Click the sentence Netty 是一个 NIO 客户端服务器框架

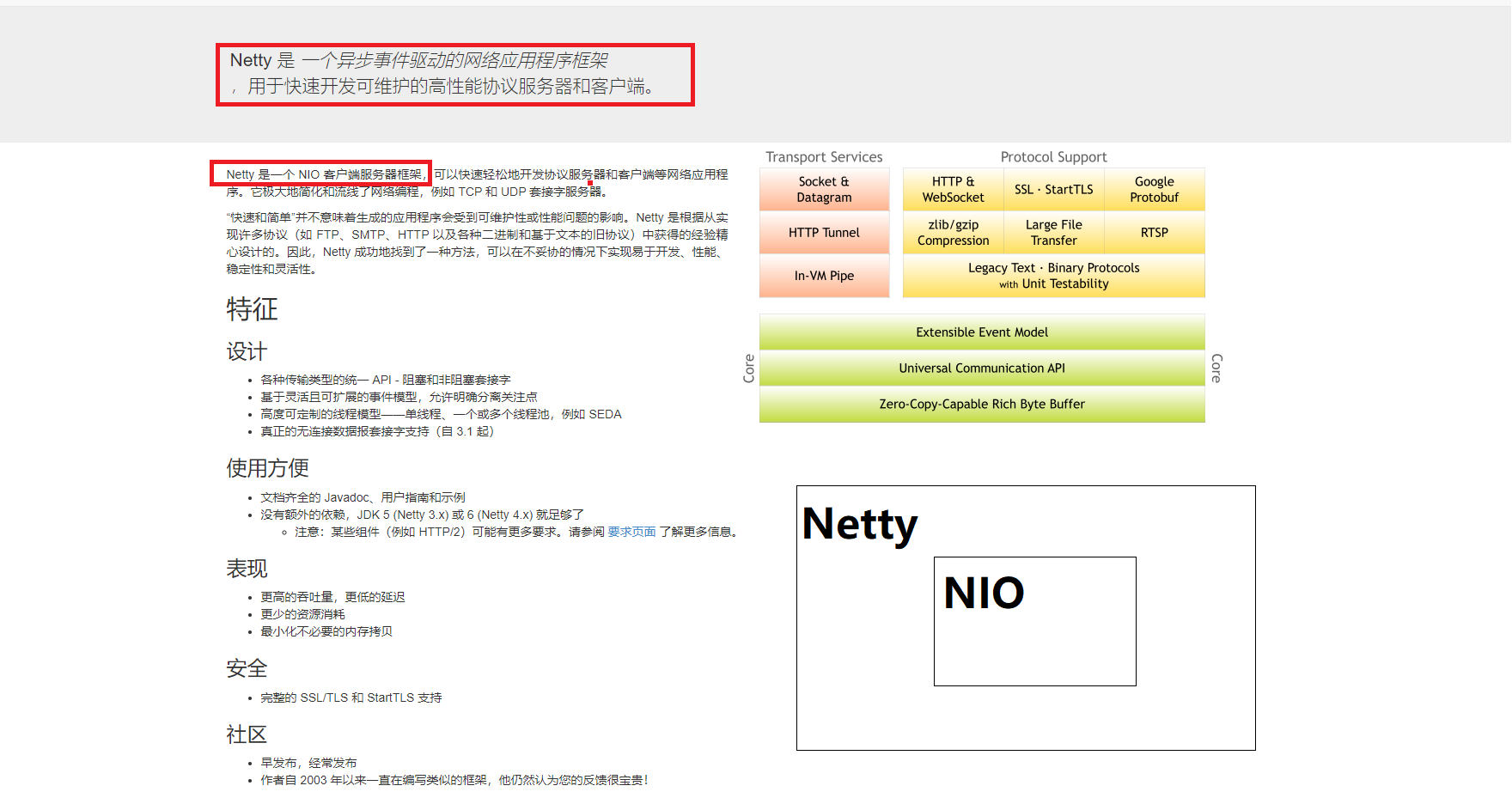click(x=324, y=174)
